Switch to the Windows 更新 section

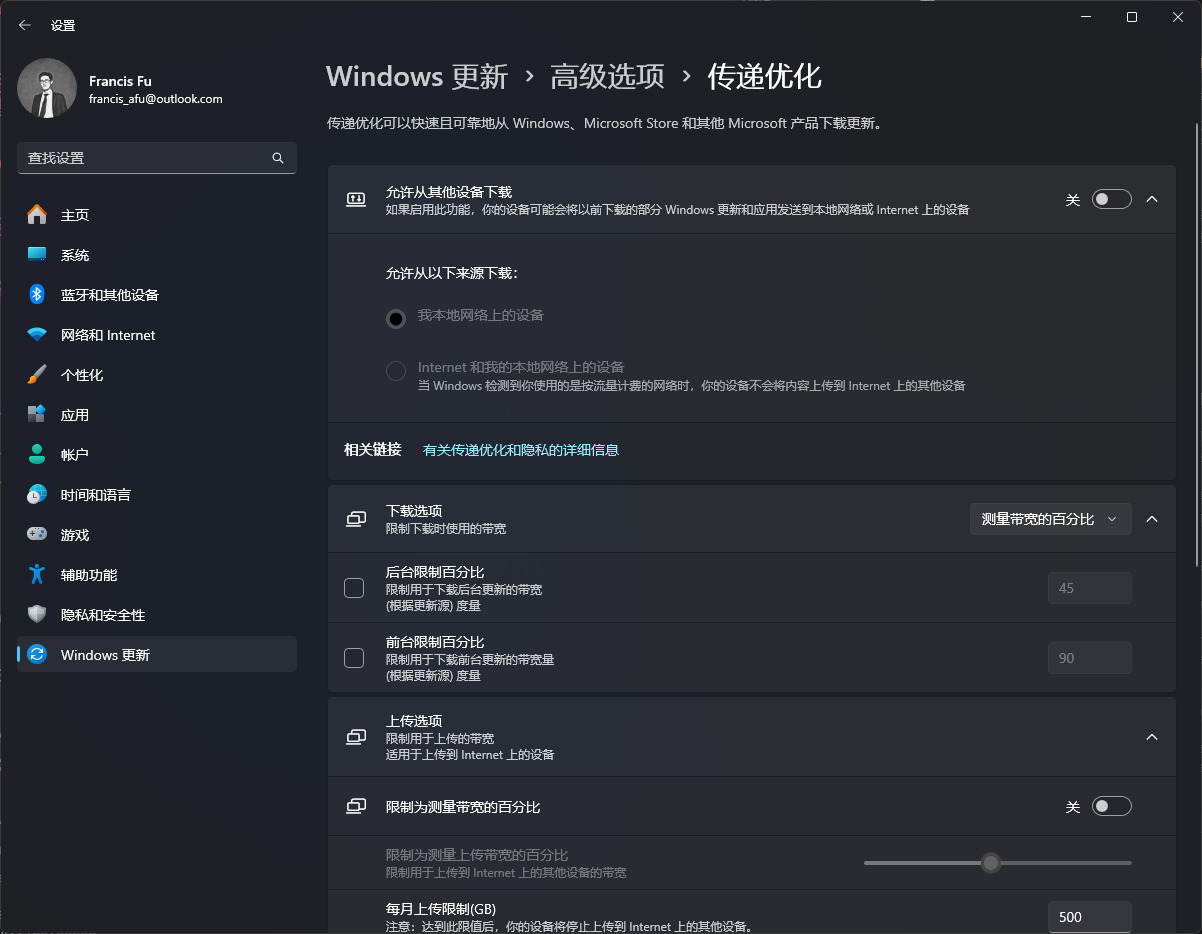coord(76,653)
